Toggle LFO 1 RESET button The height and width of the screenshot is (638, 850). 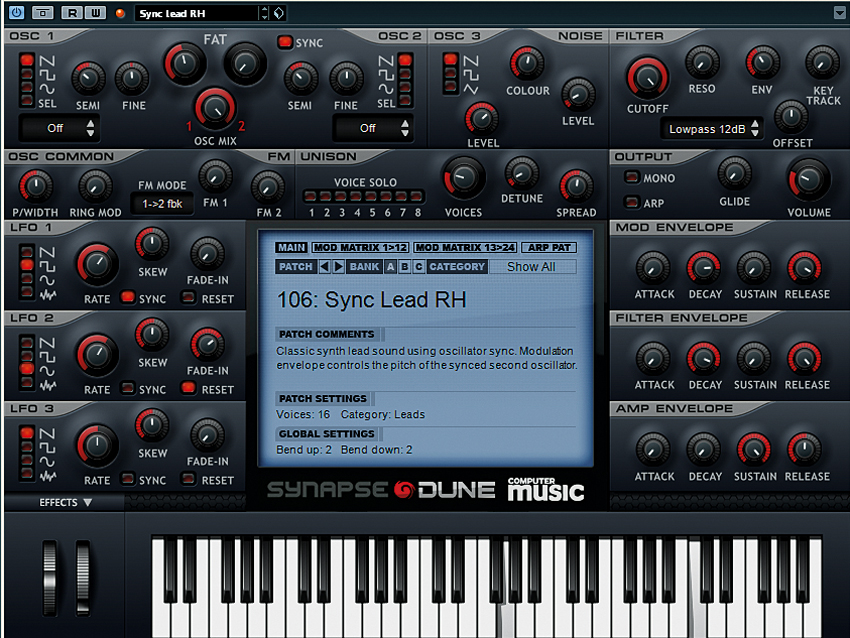189,297
